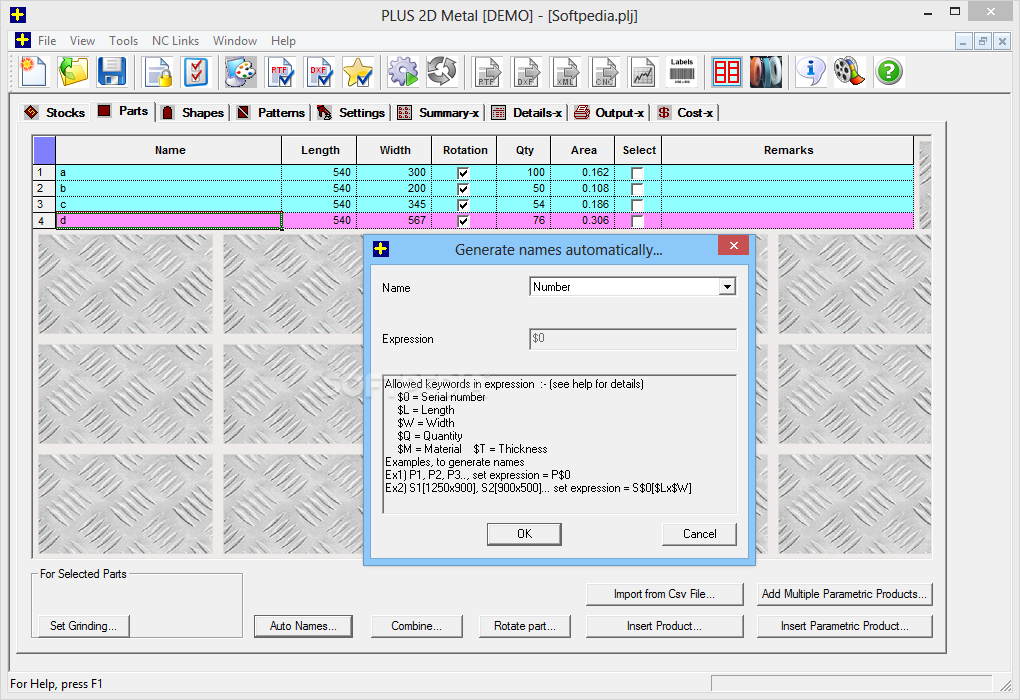The image size is (1020, 700).
Task: Open the Labels barcode icon
Action: (682, 72)
